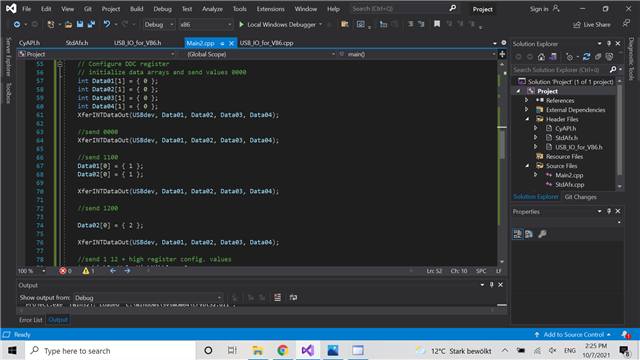Switch to the Error List tab
This screenshot has width=640, height=360.
pos(31,320)
